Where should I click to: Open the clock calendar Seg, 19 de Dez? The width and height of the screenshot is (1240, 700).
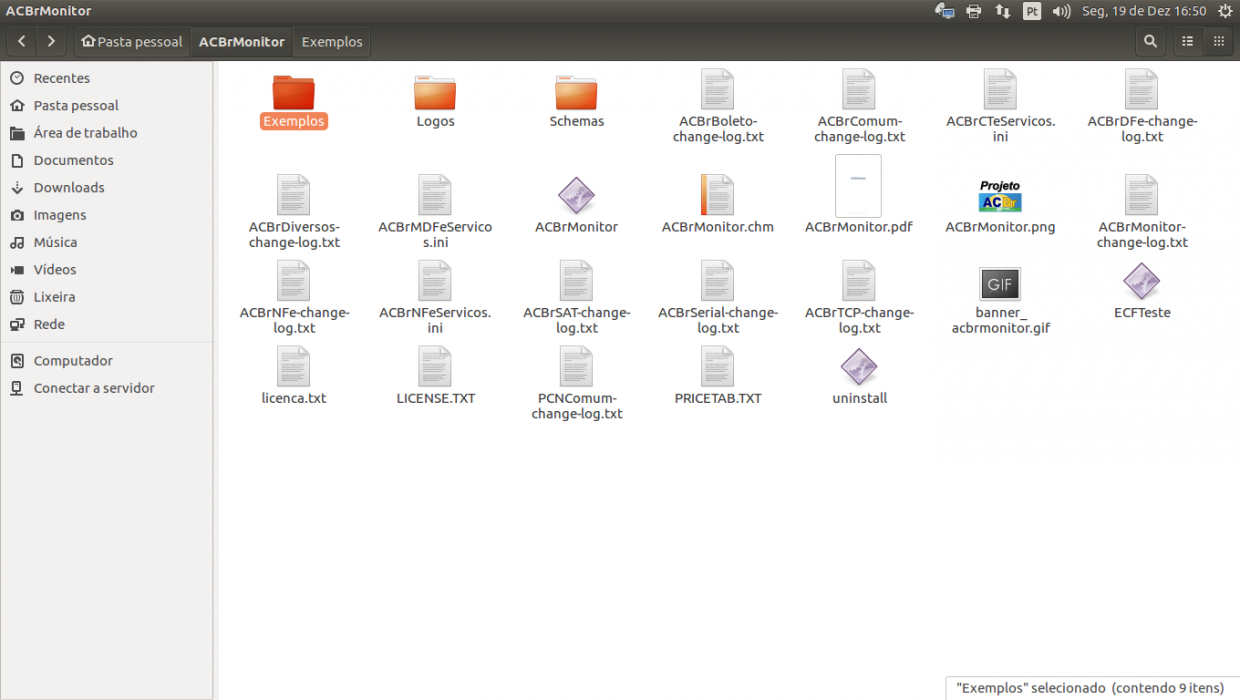(x=1144, y=12)
